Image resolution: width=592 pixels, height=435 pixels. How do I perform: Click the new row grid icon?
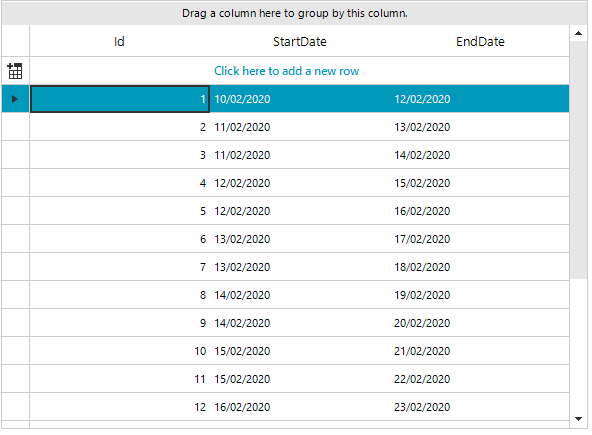pos(15,71)
